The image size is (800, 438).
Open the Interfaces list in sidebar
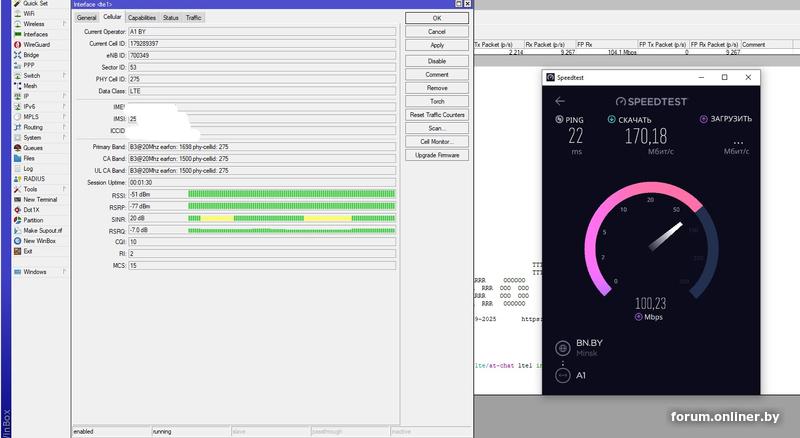tap(35, 34)
